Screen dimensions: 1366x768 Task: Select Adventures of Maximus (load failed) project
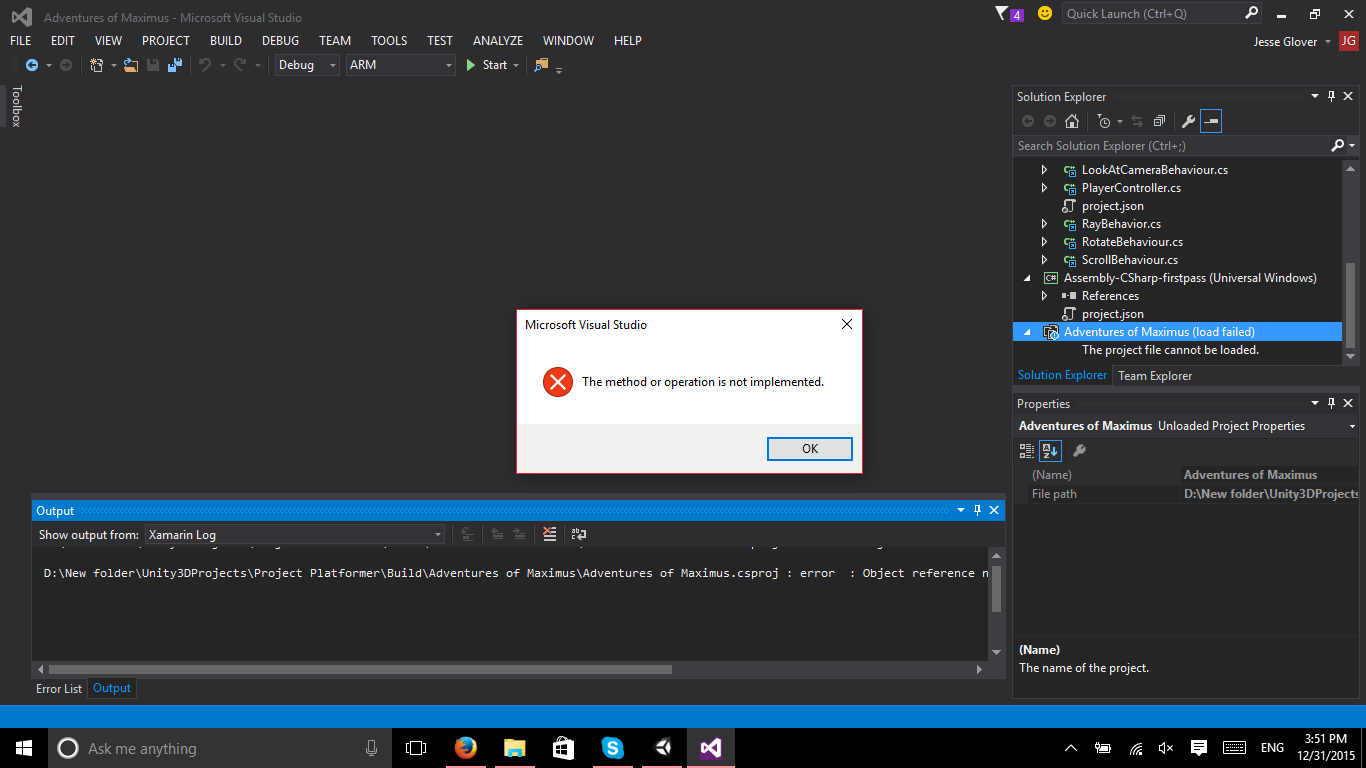pyautogui.click(x=1159, y=332)
